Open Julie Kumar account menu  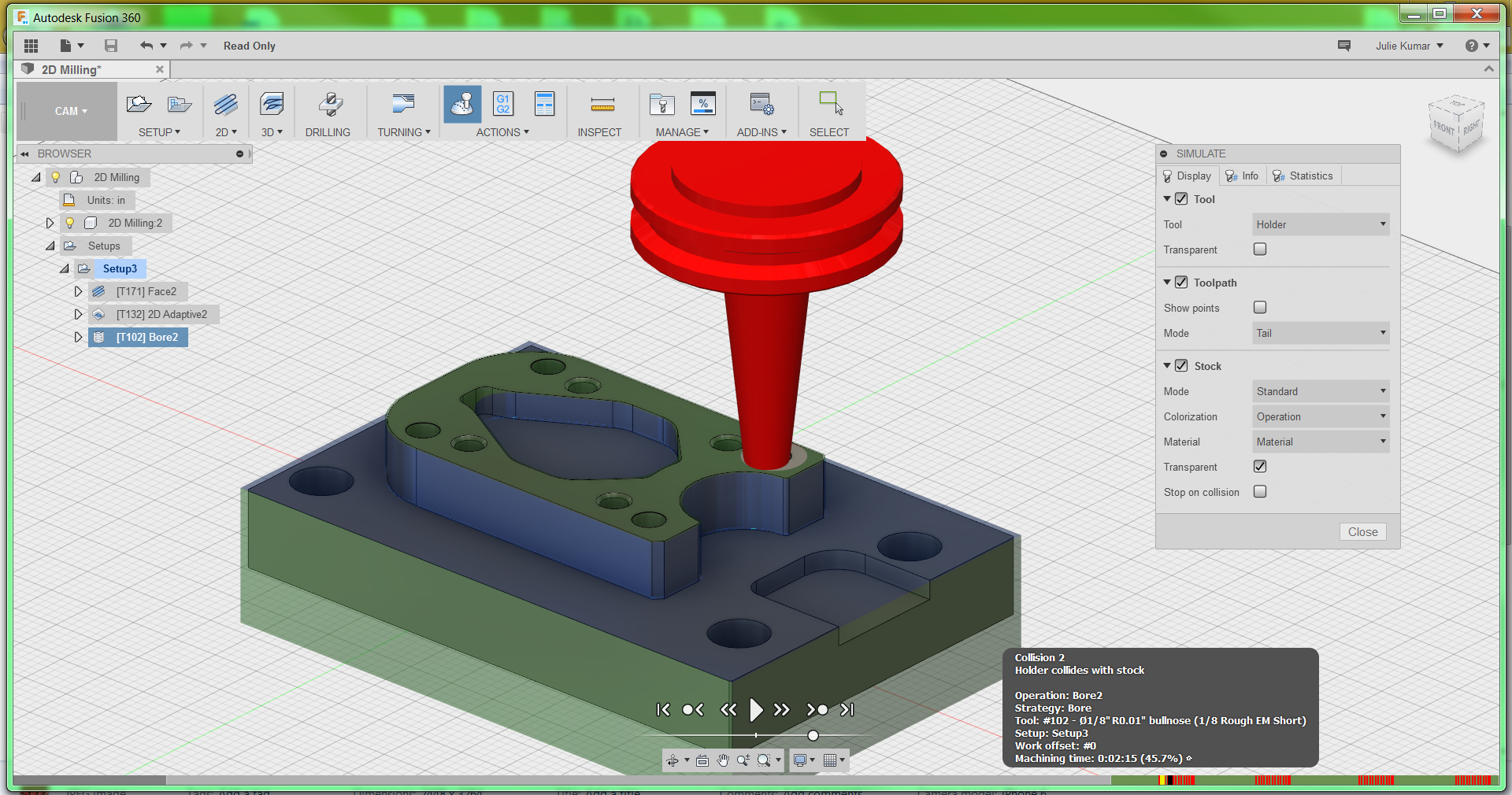coord(1410,46)
